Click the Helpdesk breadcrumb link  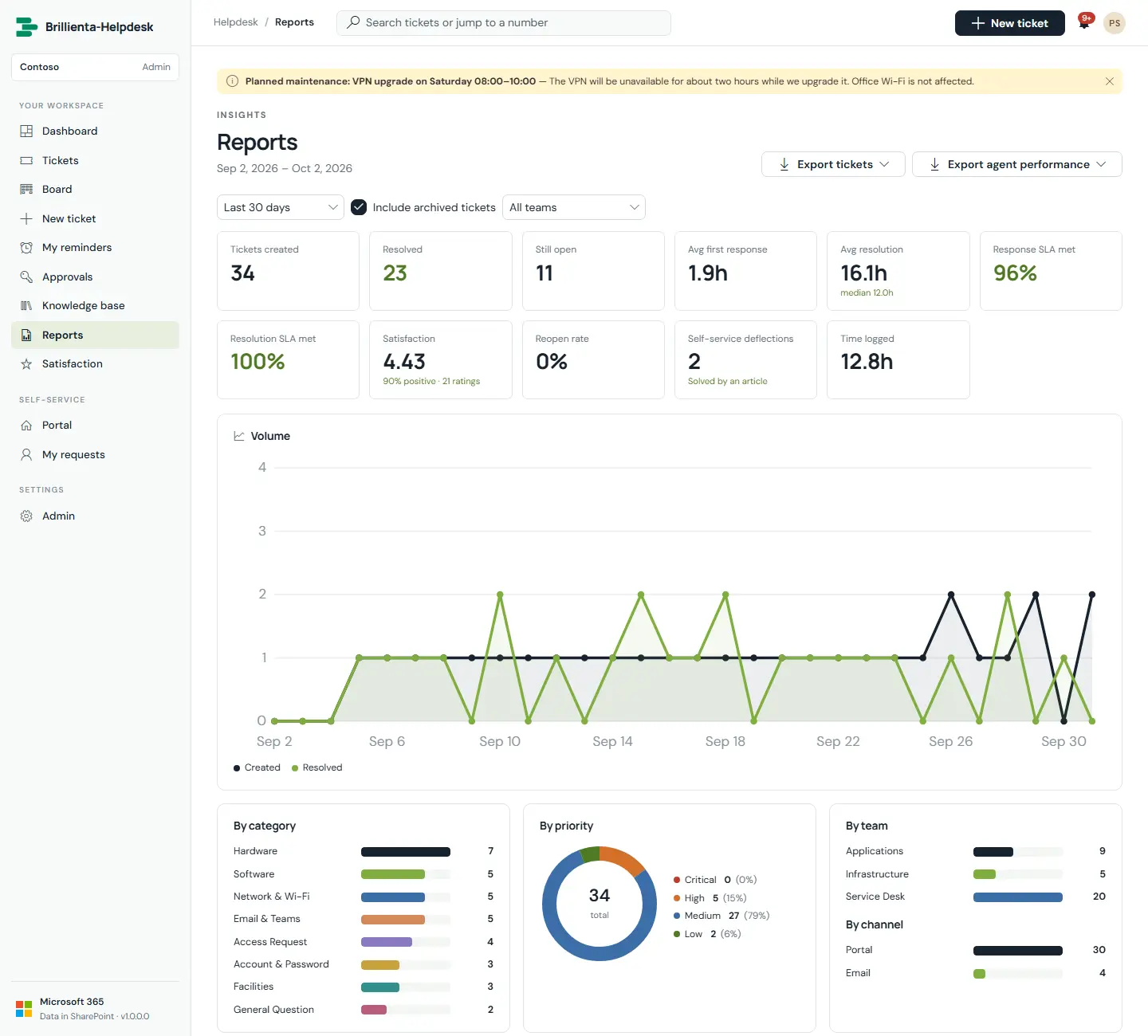tap(236, 22)
